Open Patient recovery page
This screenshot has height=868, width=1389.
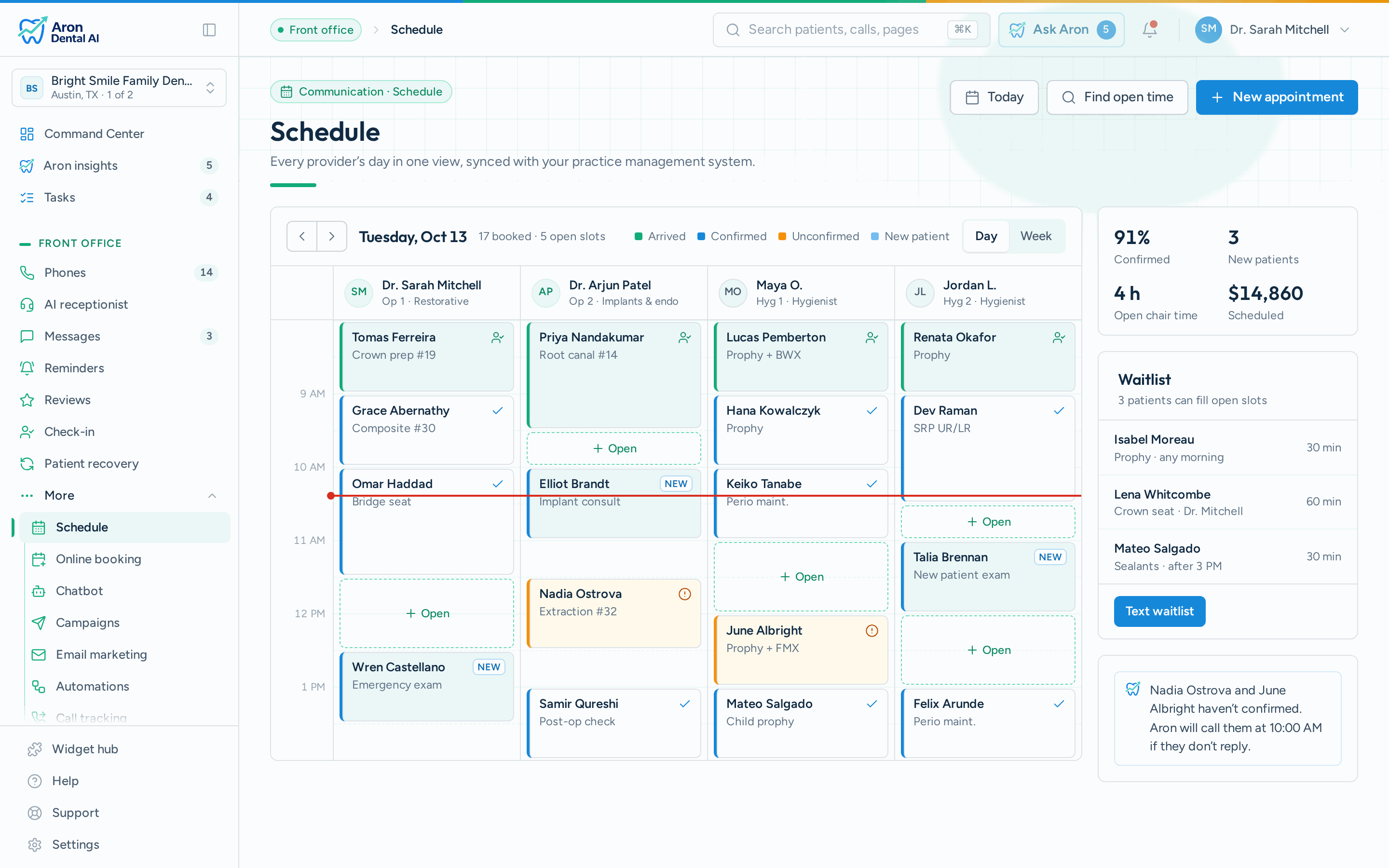120,464
